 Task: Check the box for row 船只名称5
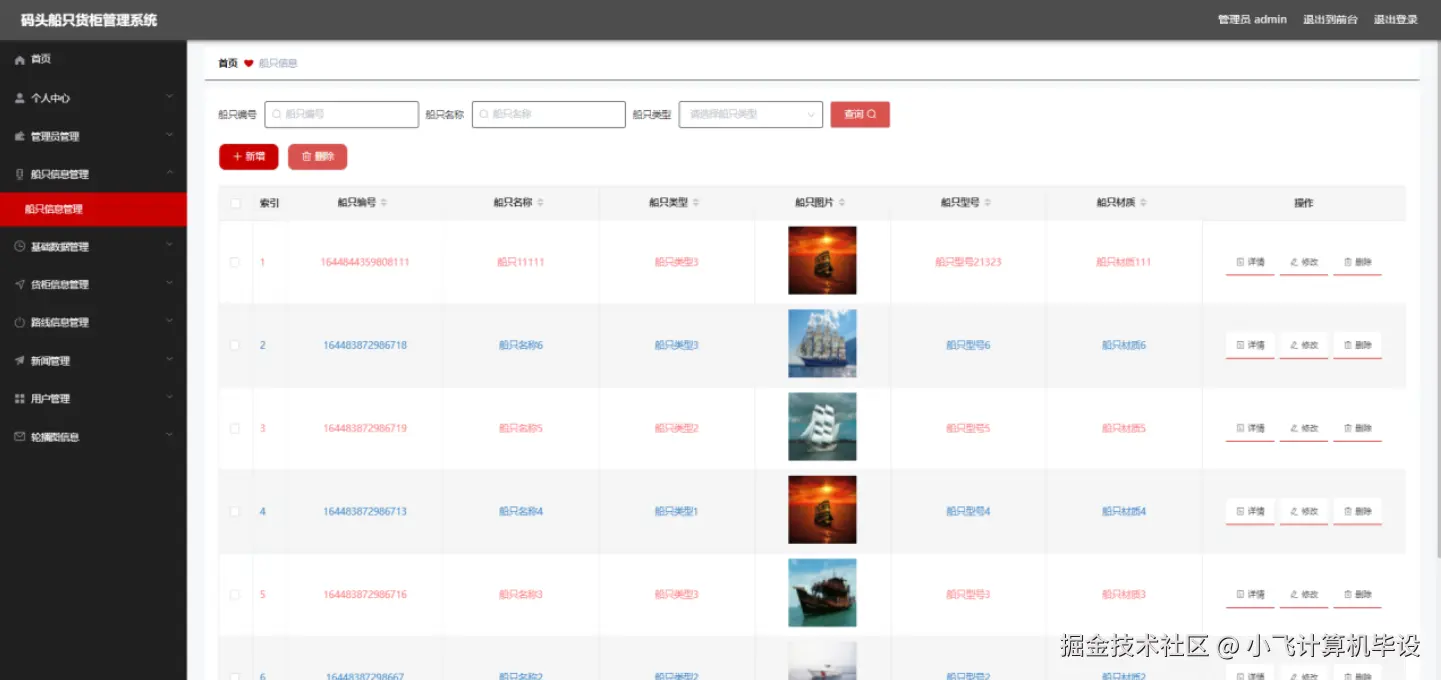[235, 428]
